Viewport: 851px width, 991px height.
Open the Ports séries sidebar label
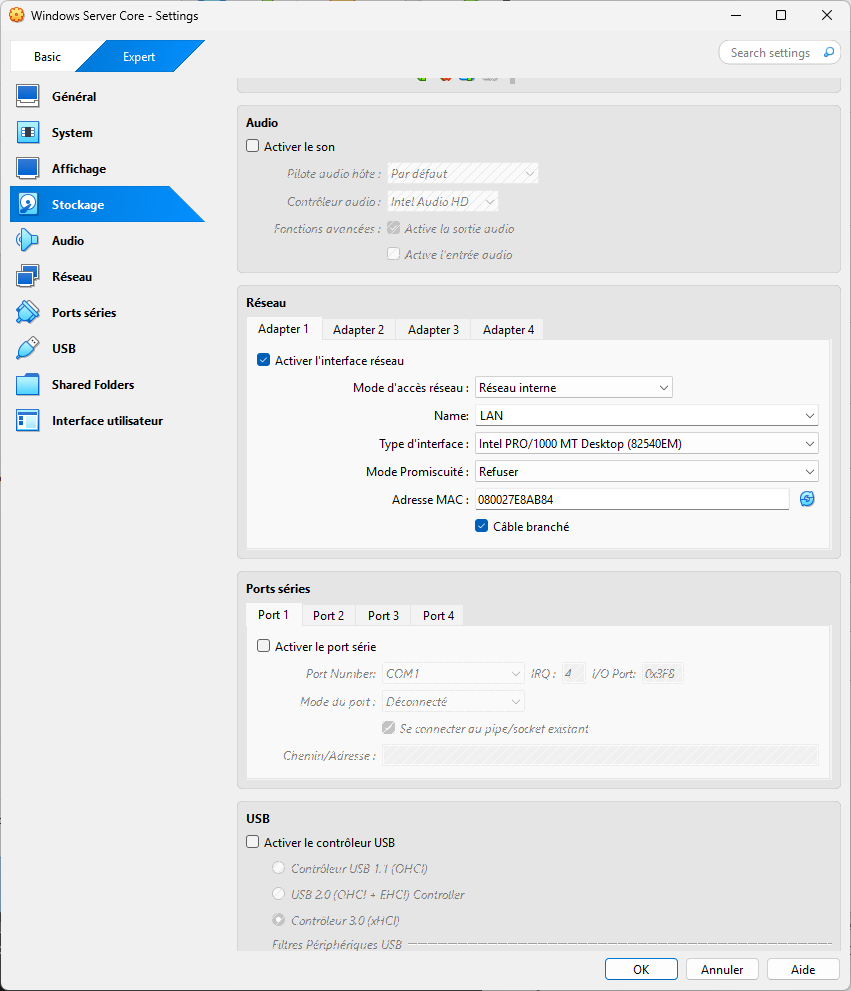(x=84, y=312)
